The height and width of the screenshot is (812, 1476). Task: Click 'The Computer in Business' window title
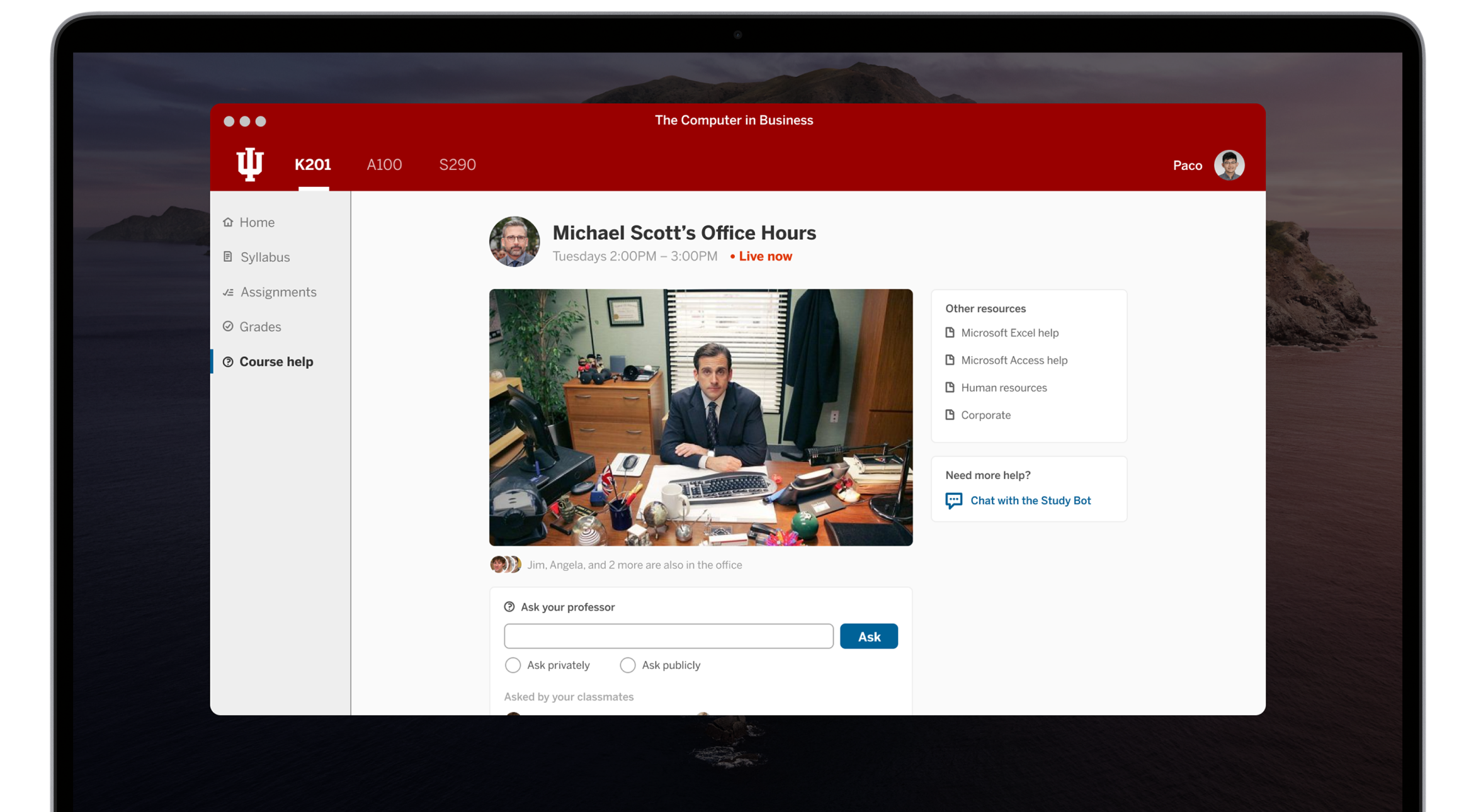(x=734, y=120)
